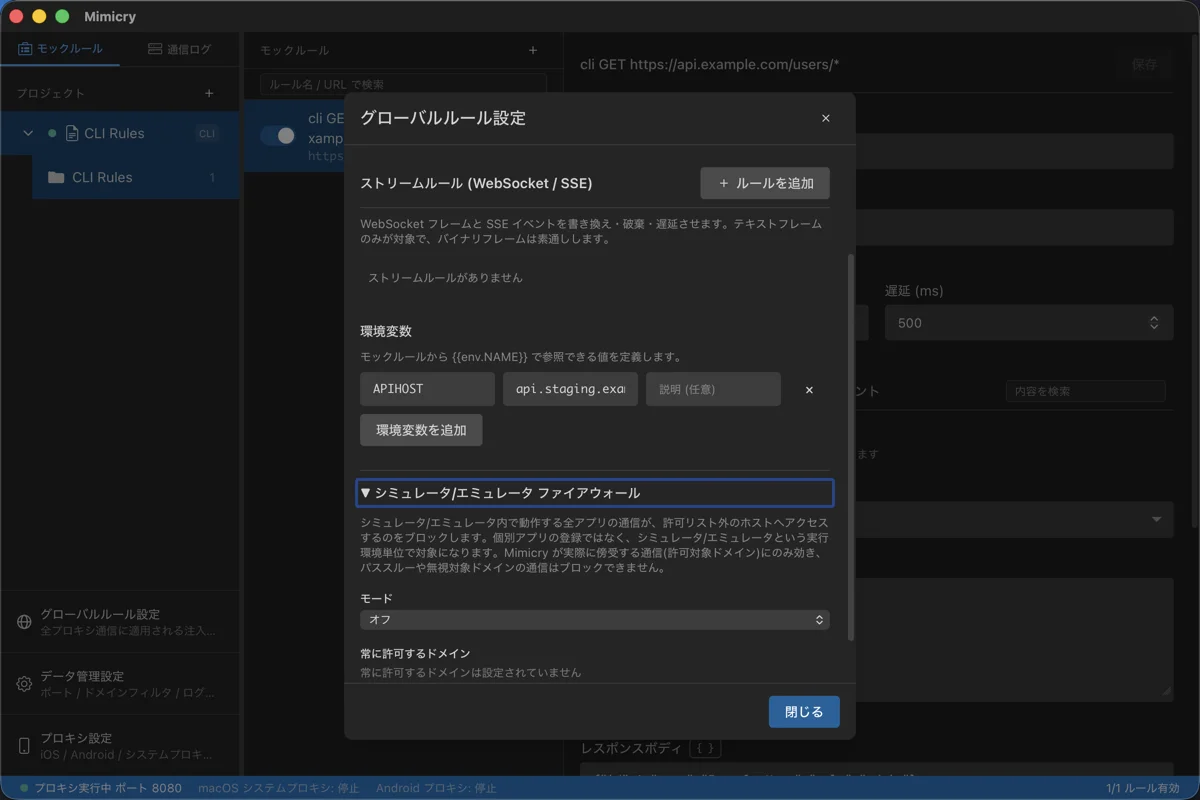Click the 遅延 field showing 500
The width and height of the screenshot is (1200, 800).
(1029, 323)
